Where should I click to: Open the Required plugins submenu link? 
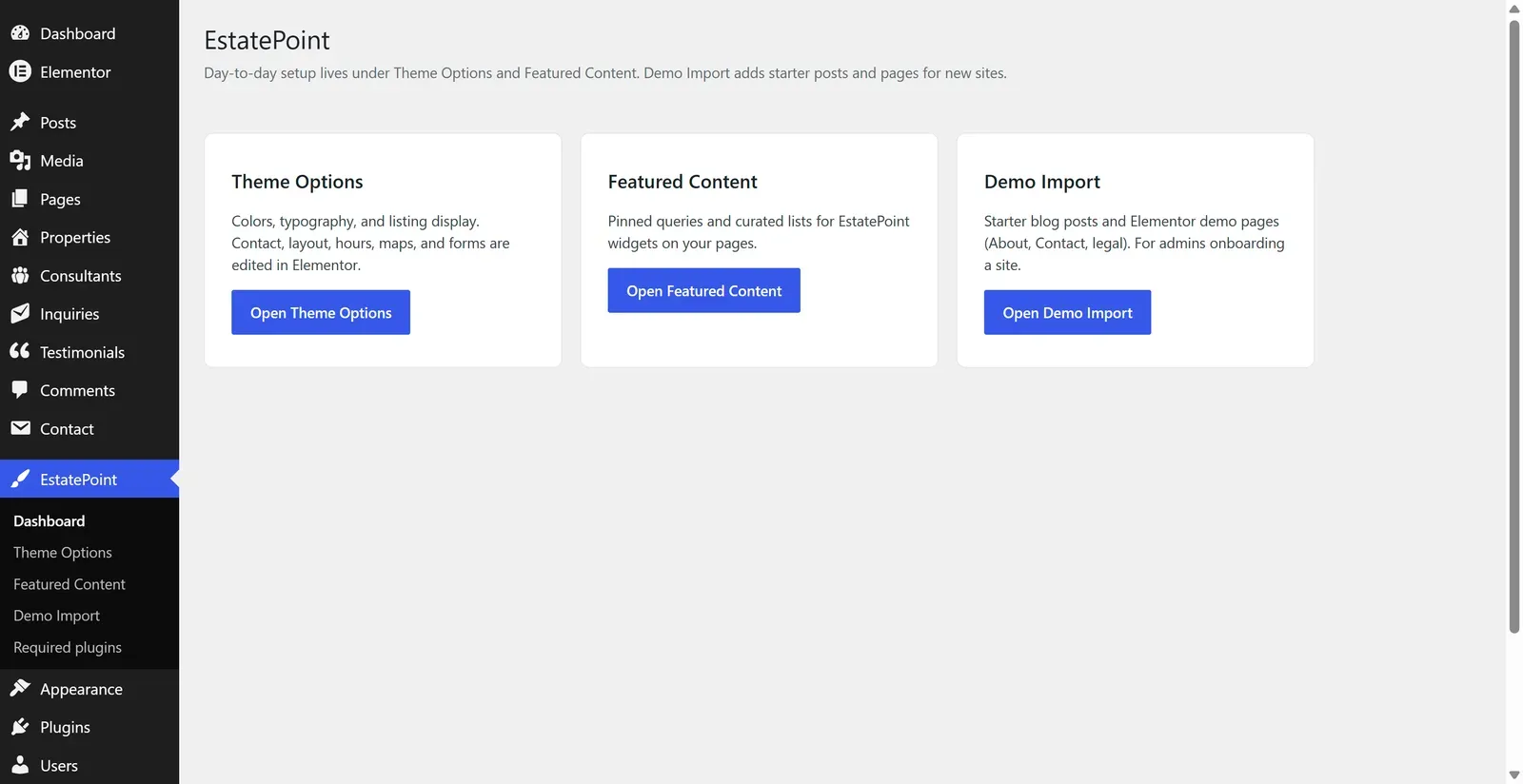[x=68, y=647]
